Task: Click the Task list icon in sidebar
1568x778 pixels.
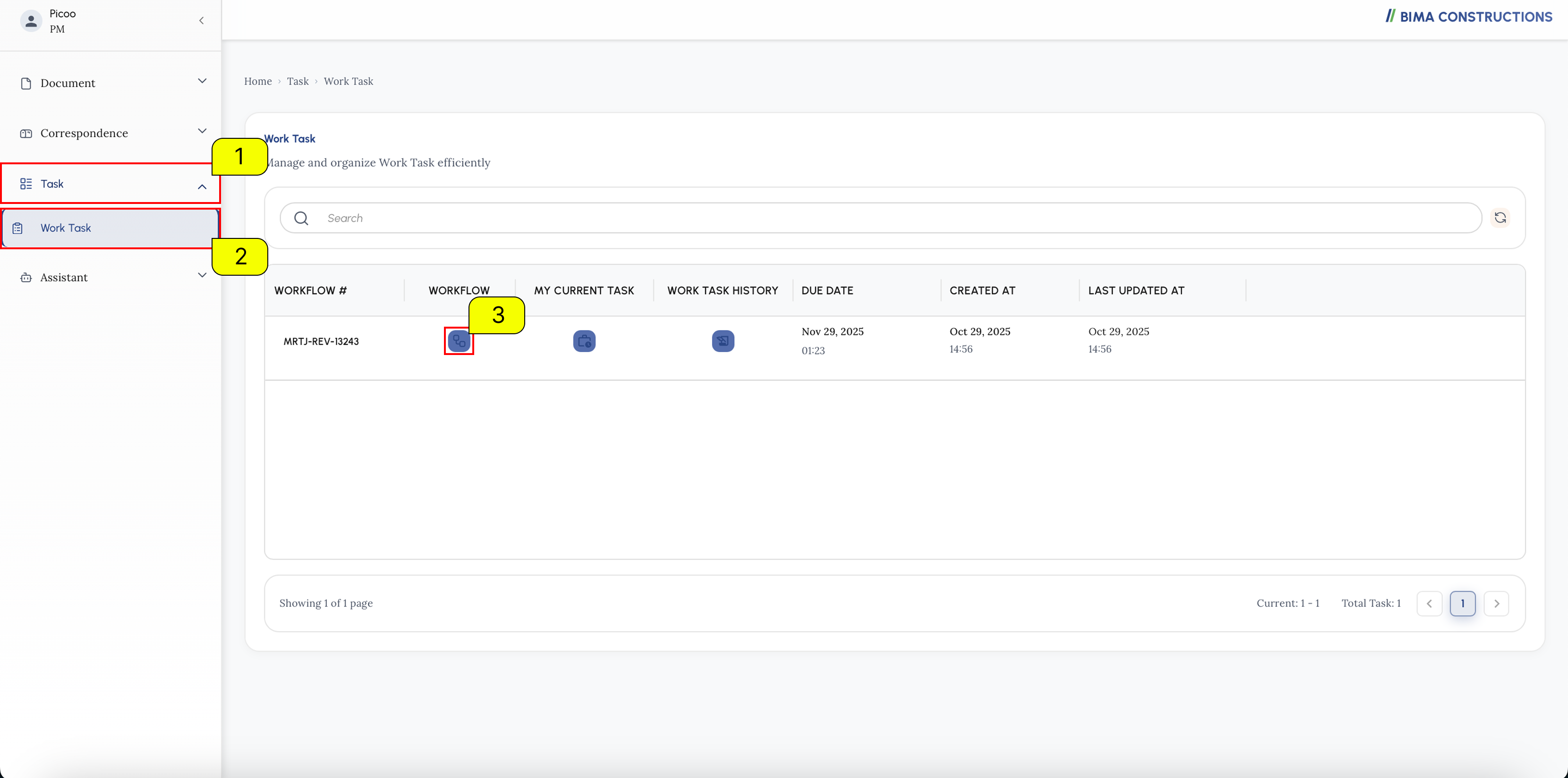Action: pyautogui.click(x=26, y=184)
